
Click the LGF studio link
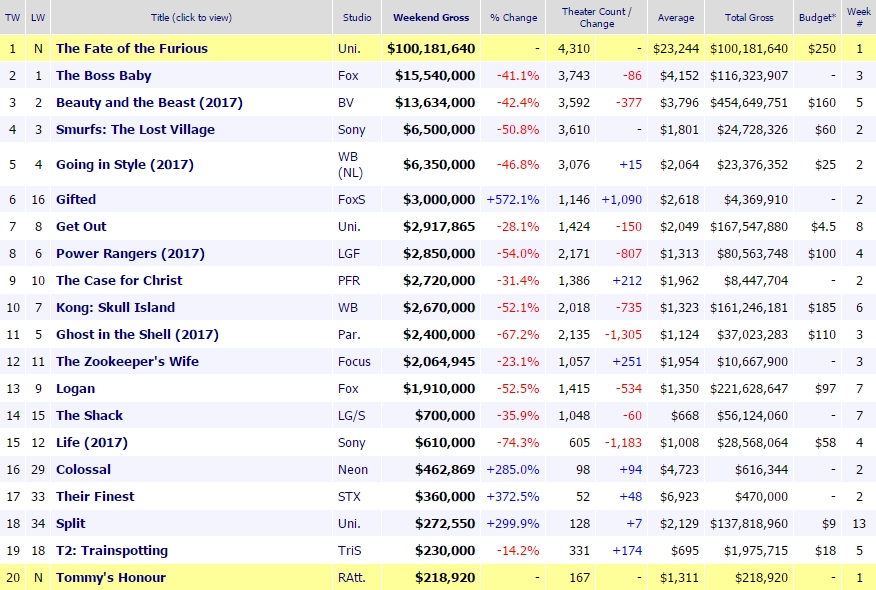(x=349, y=254)
